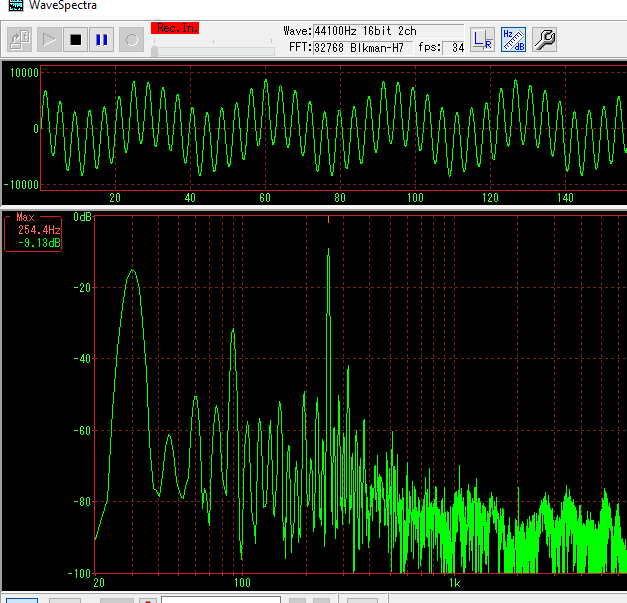Click the red peak marker above spectrum
Viewport: 627px width, 603px height.
point(328,220)
